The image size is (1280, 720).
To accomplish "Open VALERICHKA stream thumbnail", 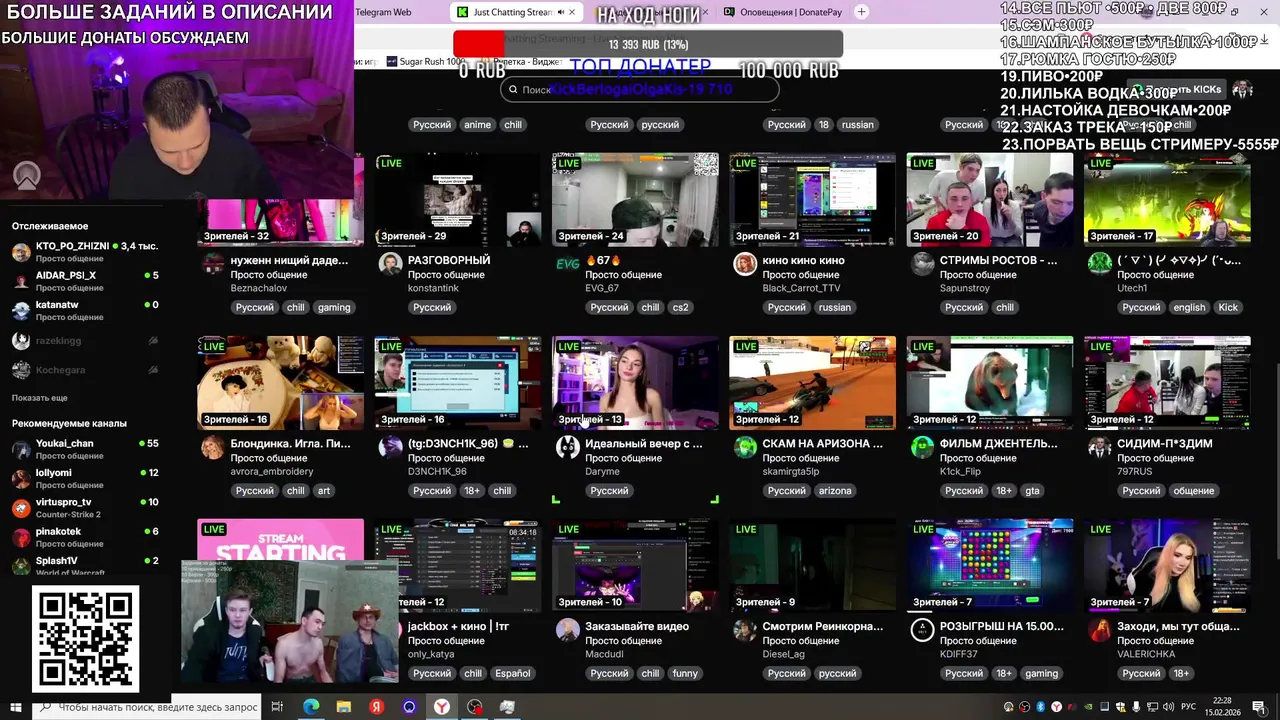I will pos(1167,565).
